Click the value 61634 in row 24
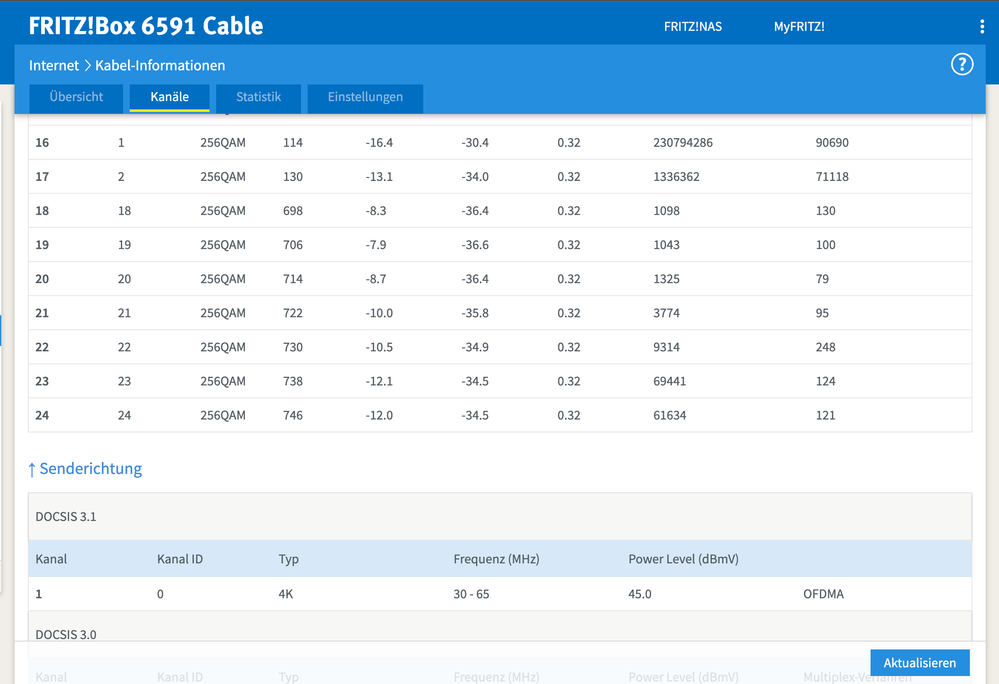The width and height of the screenshot is (999, 684). point(670,415)
